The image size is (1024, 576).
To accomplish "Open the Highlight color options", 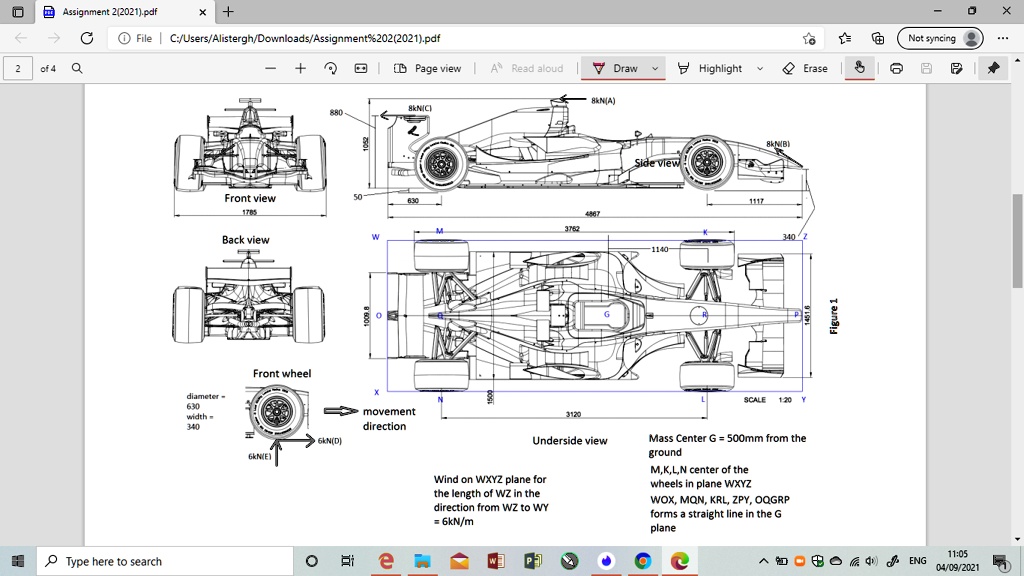I will tap(759, 68).
